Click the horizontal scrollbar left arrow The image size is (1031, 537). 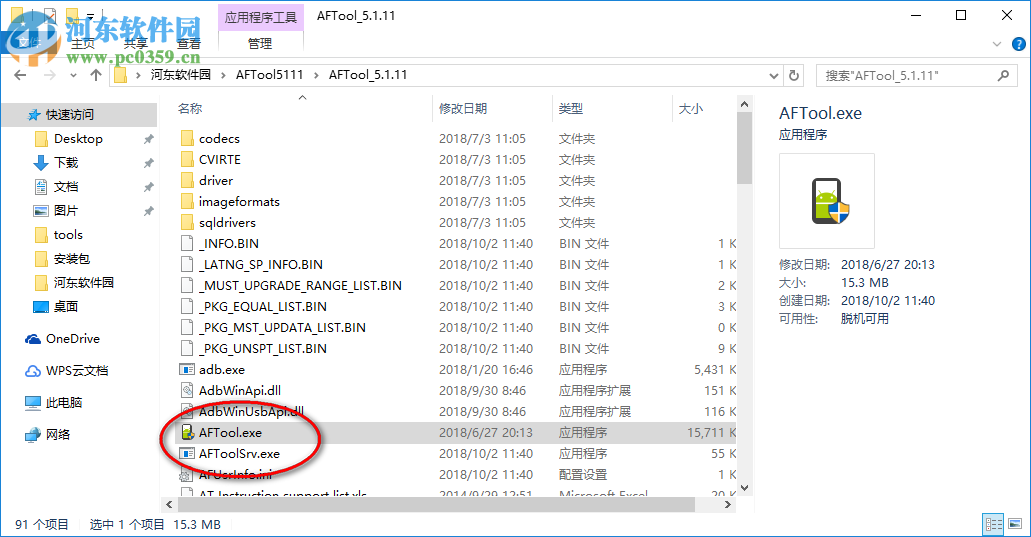169,505
